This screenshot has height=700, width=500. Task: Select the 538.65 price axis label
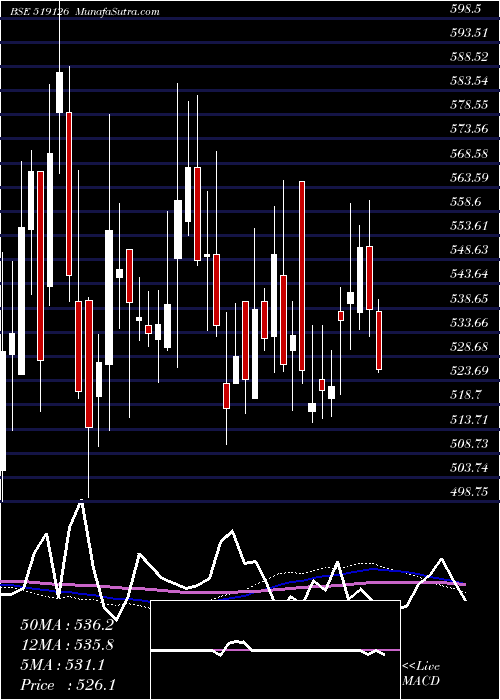click(468, 299)
